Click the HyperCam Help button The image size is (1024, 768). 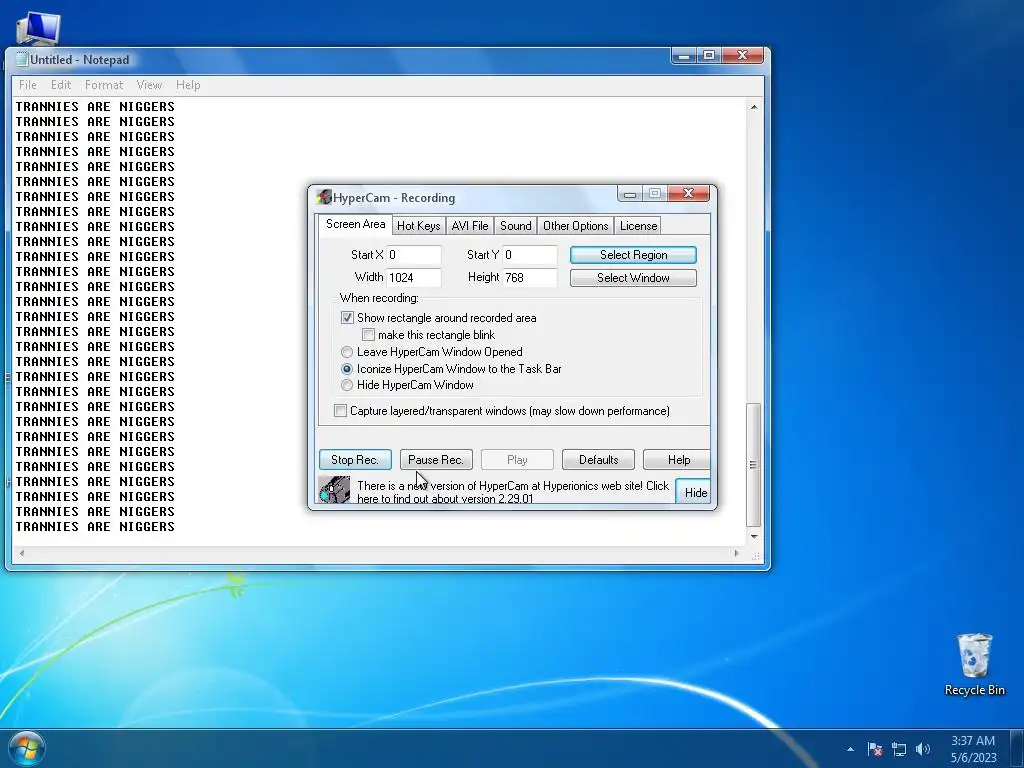[677, 460]
